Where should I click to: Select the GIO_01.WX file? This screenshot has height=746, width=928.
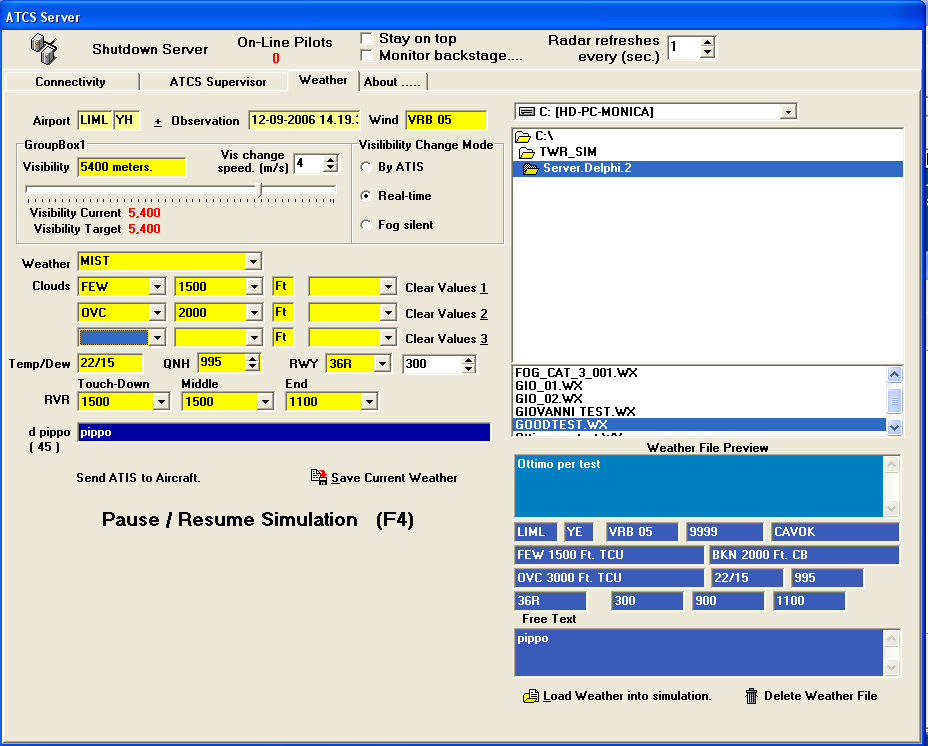click(699, 386)
